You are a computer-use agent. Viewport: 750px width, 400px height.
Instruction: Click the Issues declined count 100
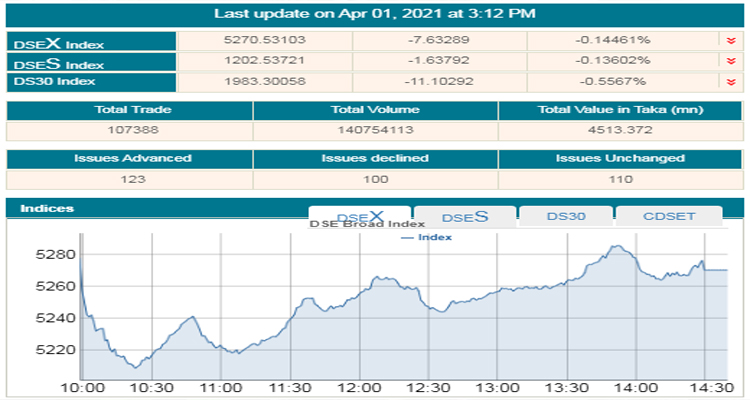click(374, 179)
